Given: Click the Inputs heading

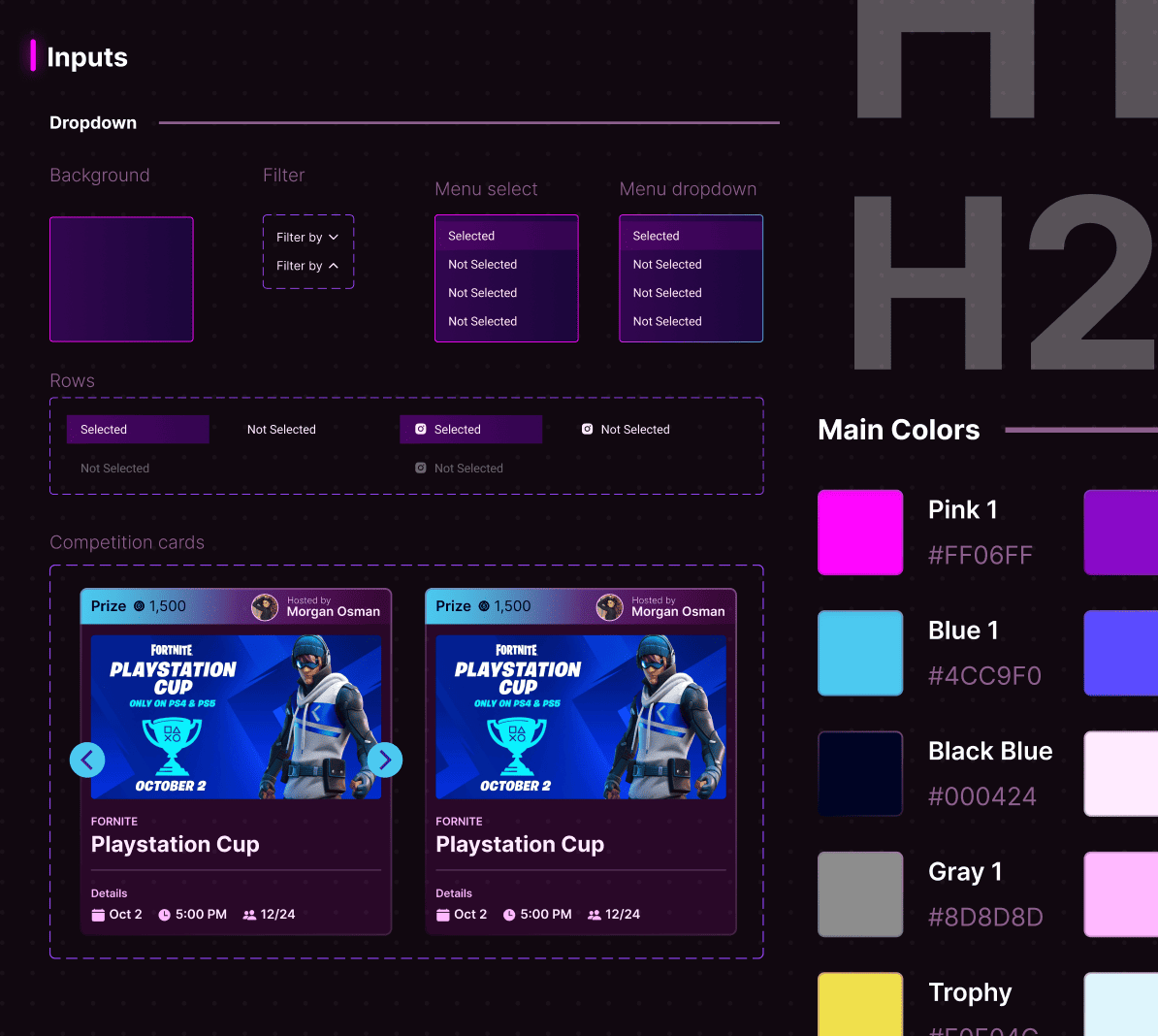Looking at the screenshot, I should 87,57.
